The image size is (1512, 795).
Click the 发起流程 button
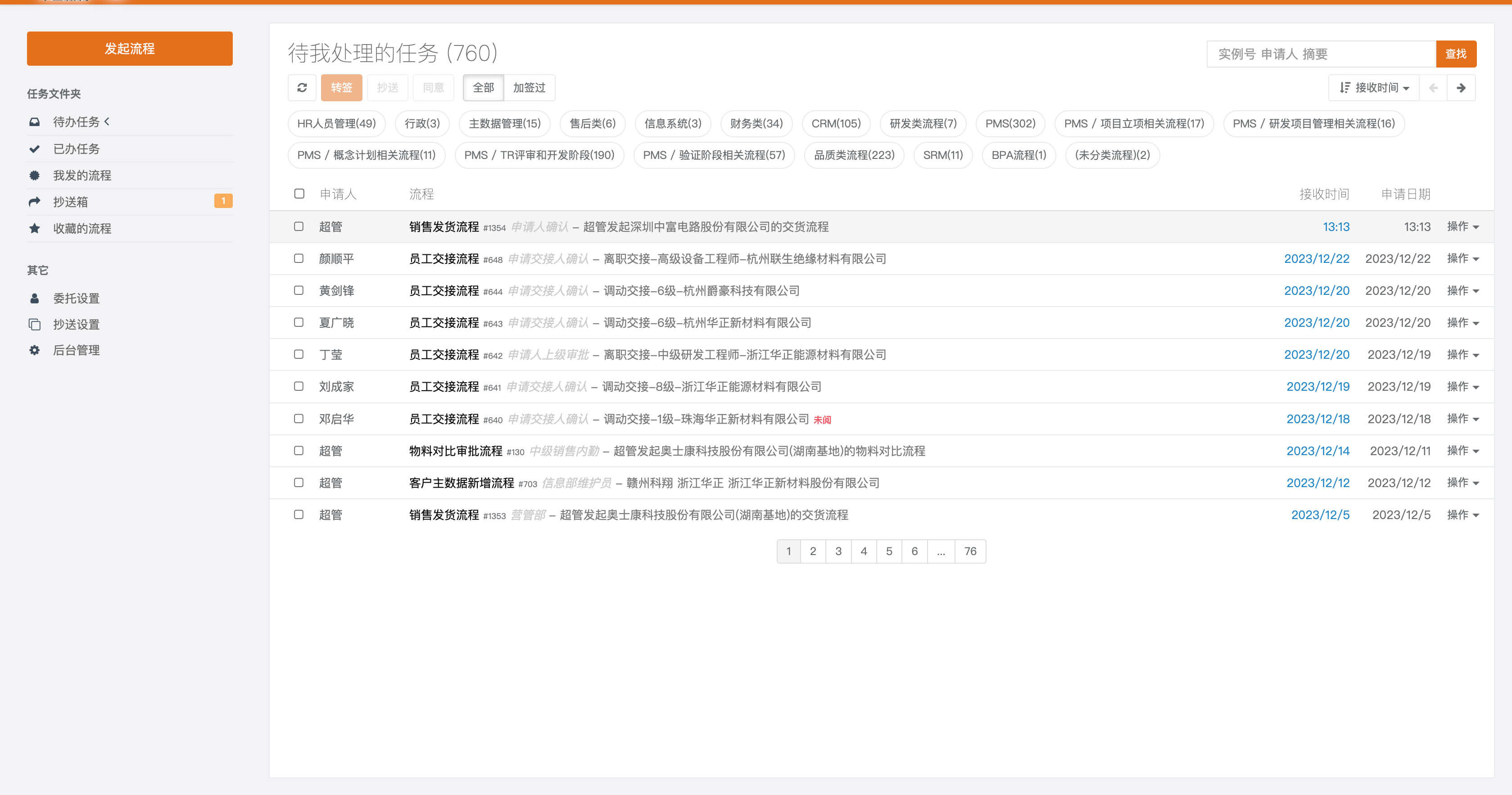pos(130,49)
